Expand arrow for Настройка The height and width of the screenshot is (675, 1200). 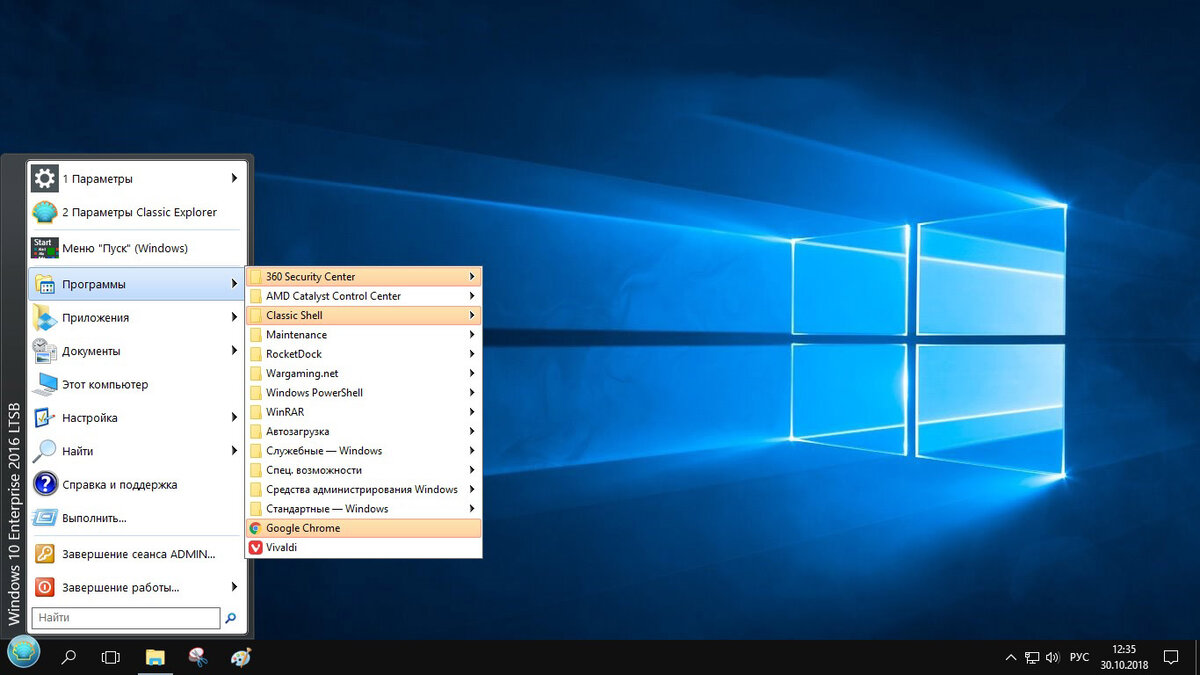point(234,418)
